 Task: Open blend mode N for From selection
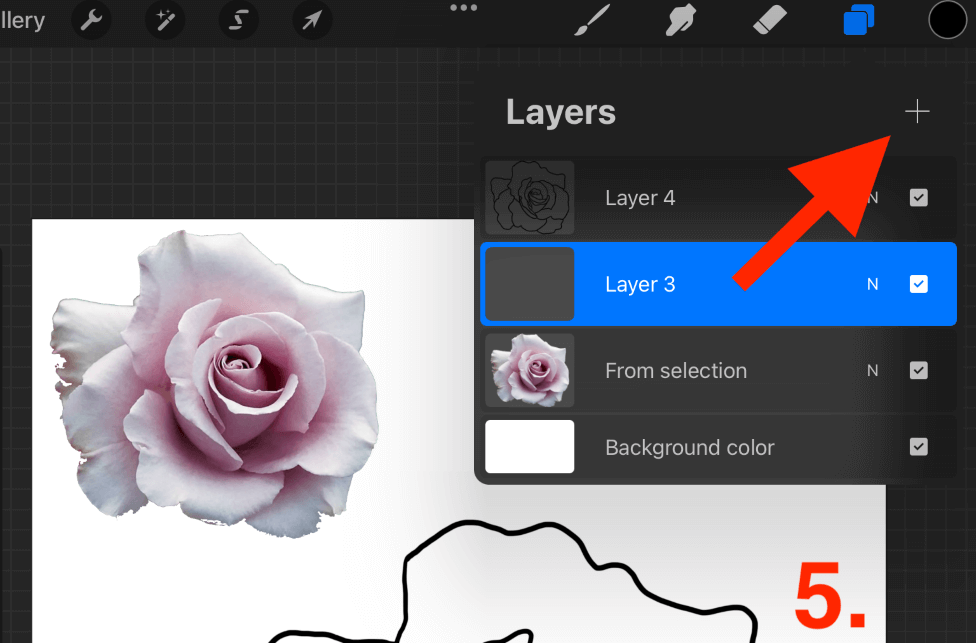coord(873,371)
